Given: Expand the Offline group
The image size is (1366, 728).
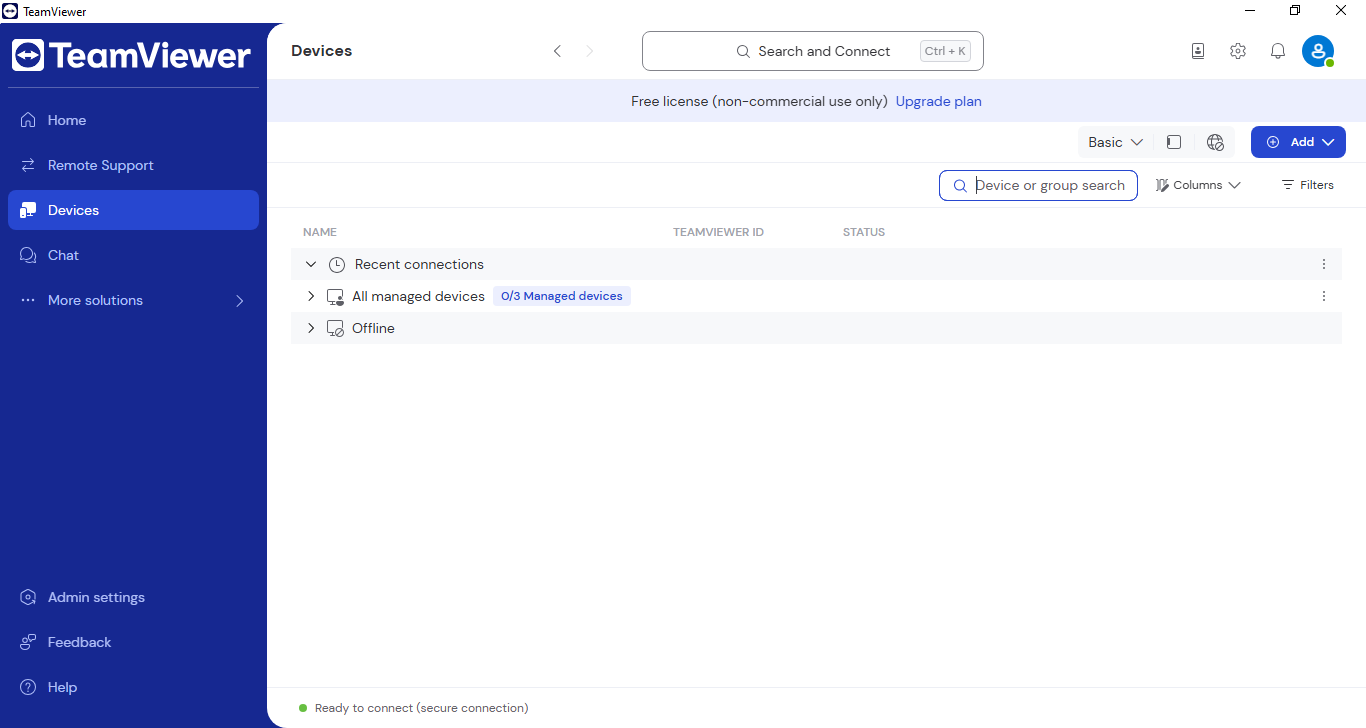Looking at the screenshot, I should pyautogui.click(x=311, y=328).
